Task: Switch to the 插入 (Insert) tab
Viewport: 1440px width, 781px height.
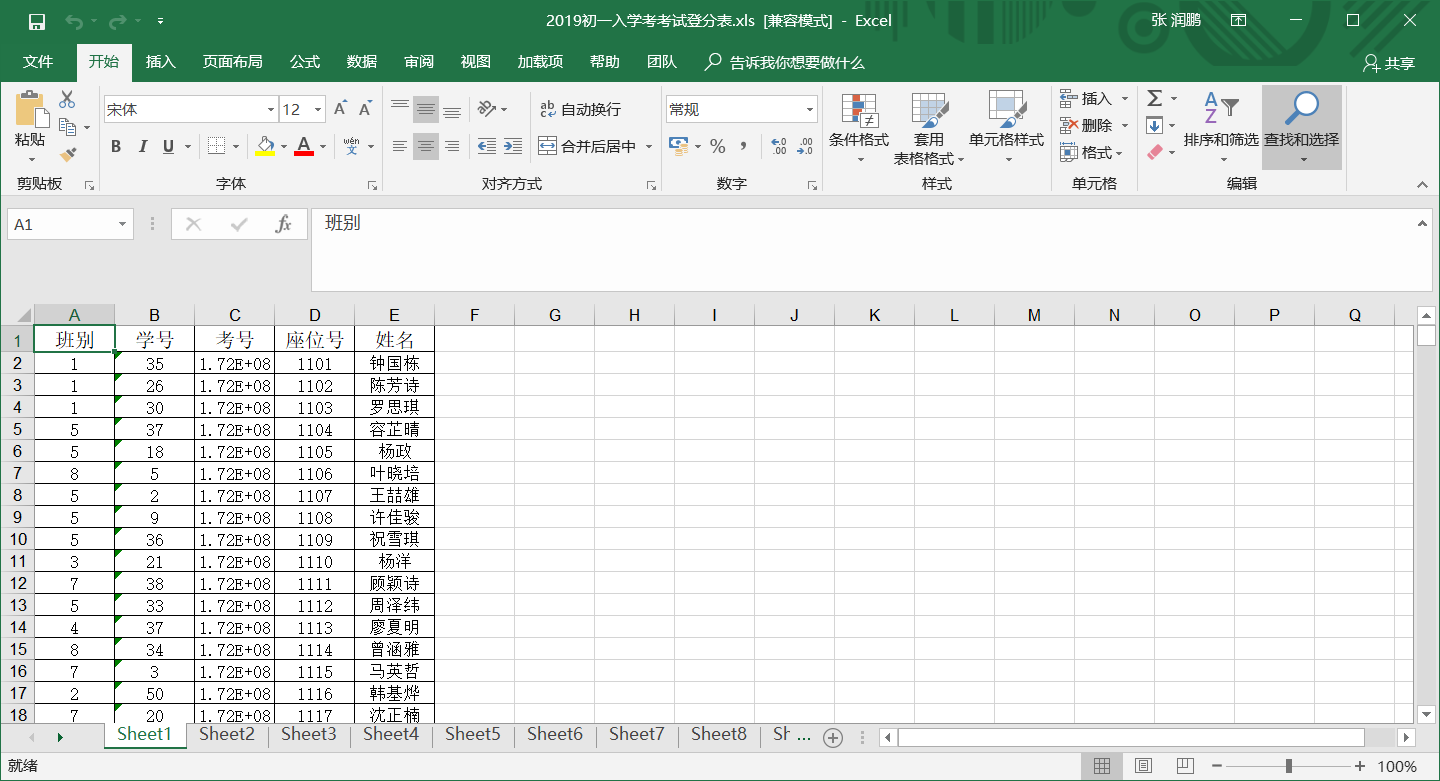Action: click(160, 62)
